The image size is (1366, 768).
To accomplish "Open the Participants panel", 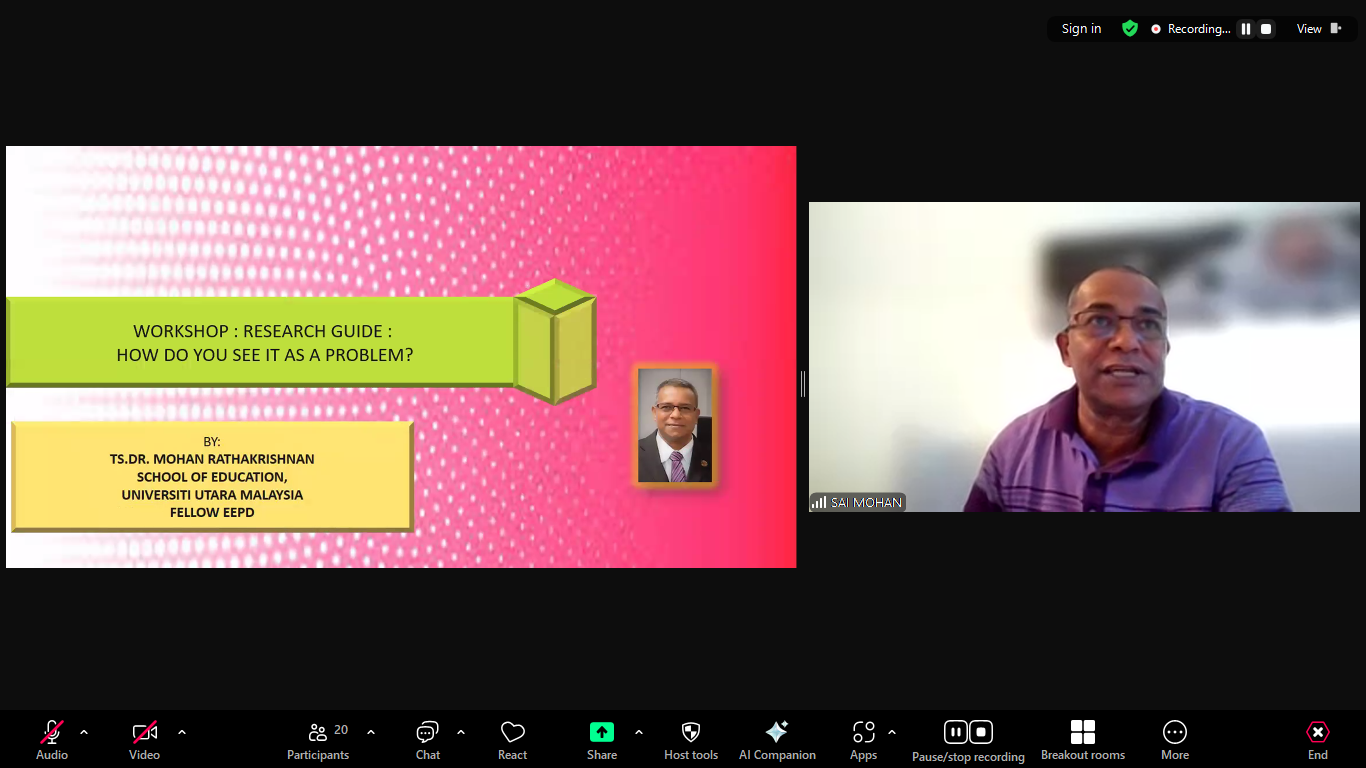I will point(318,733).
